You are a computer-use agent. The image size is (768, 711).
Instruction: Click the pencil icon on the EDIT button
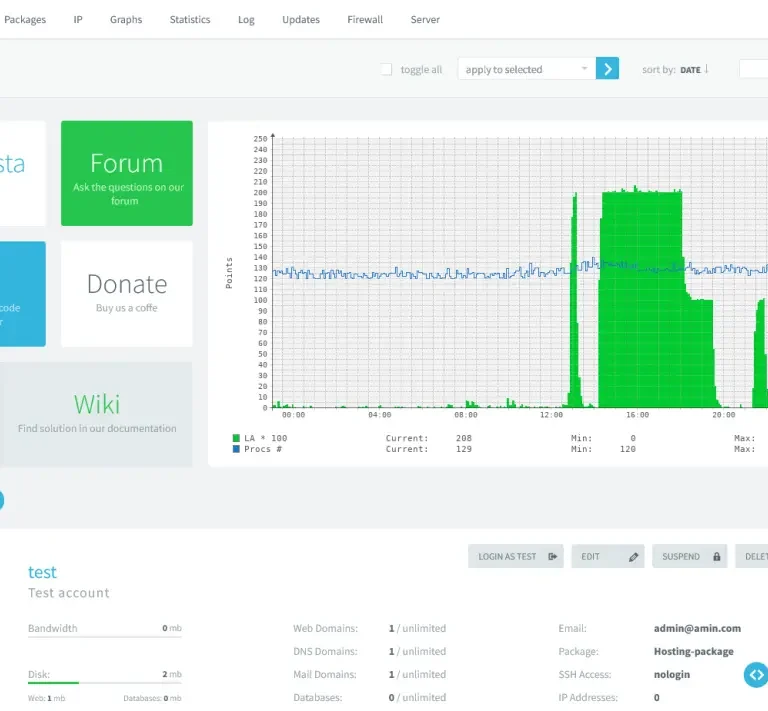click(634, 557)
